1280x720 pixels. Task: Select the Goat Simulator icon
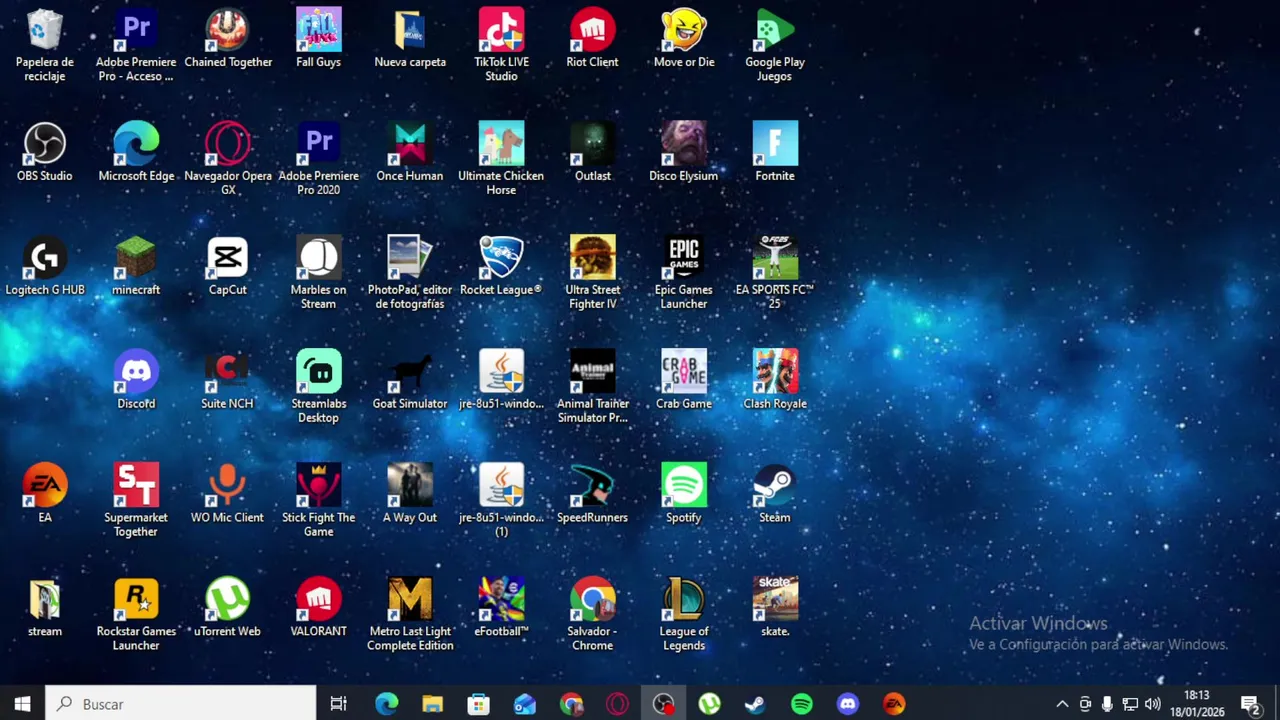pyautogui.click(x=410, y=380)
